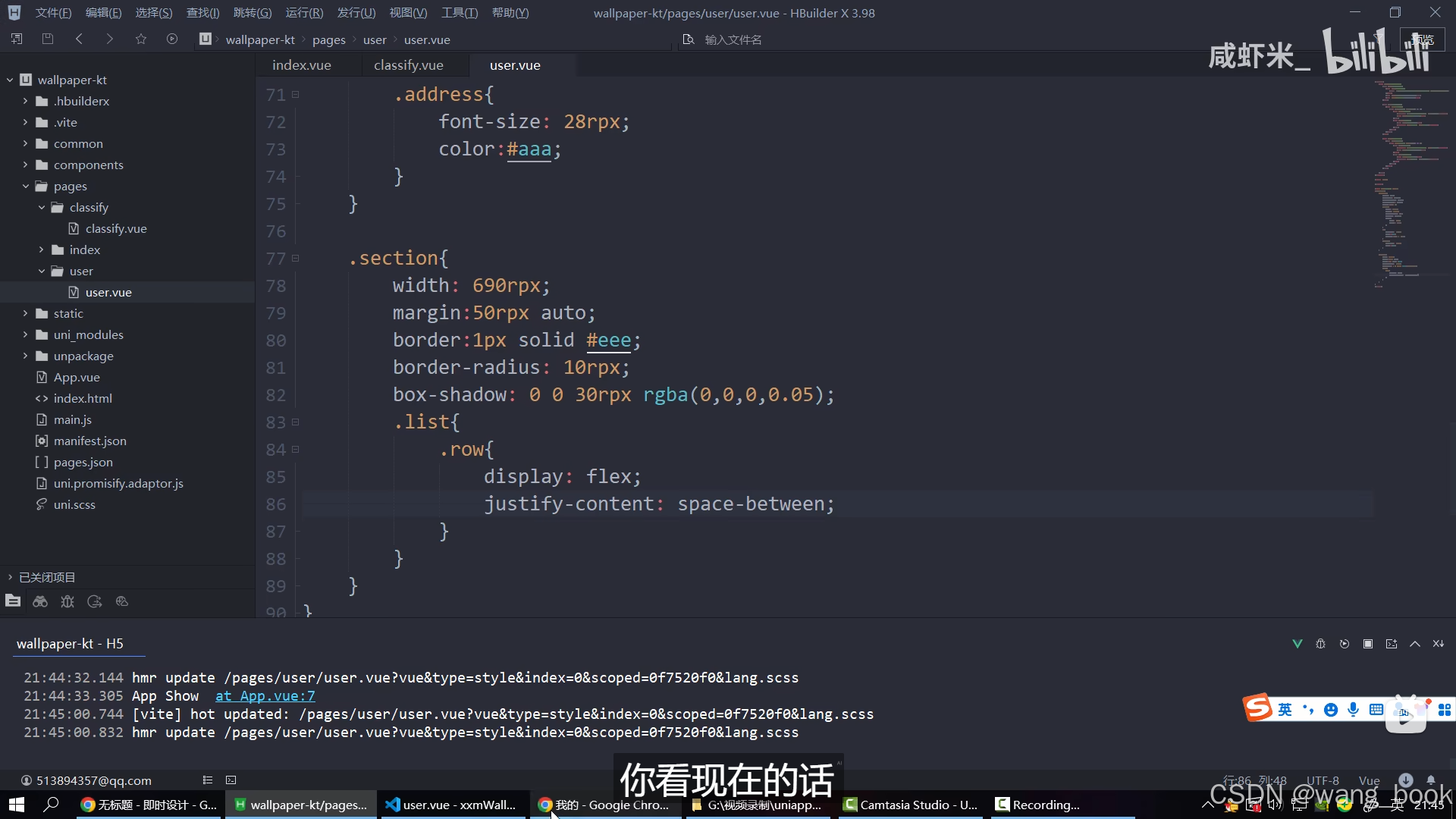Click the cloud globe icon below file tree
Image resolution: width=1456 pixels, height=819 pixels.
(x=122, y=601)
